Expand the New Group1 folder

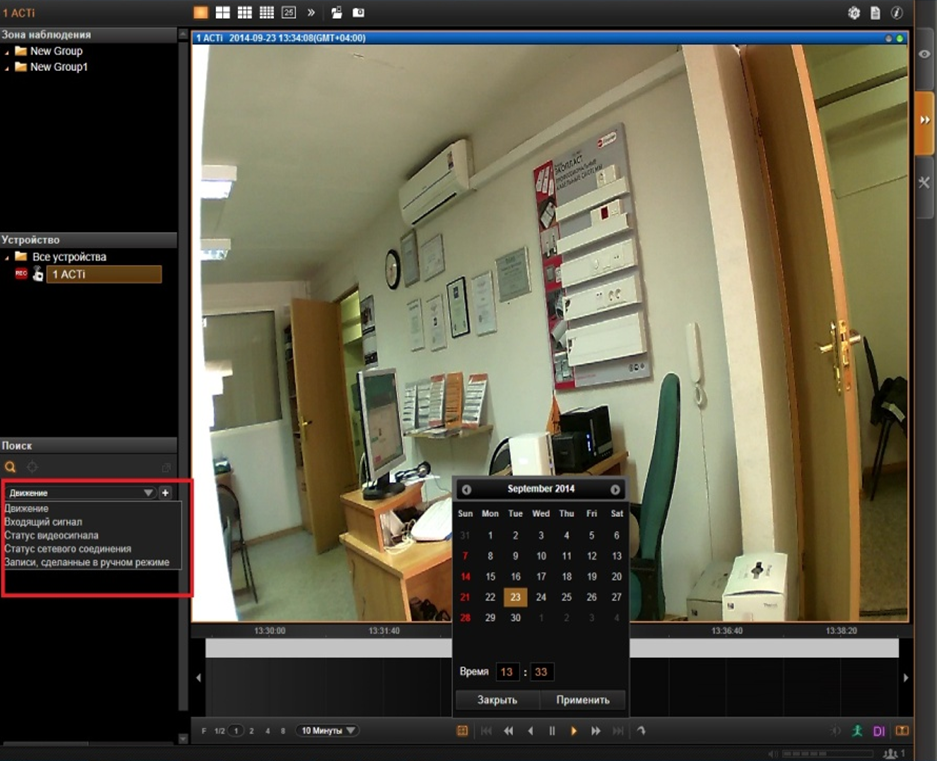[7, 68]
